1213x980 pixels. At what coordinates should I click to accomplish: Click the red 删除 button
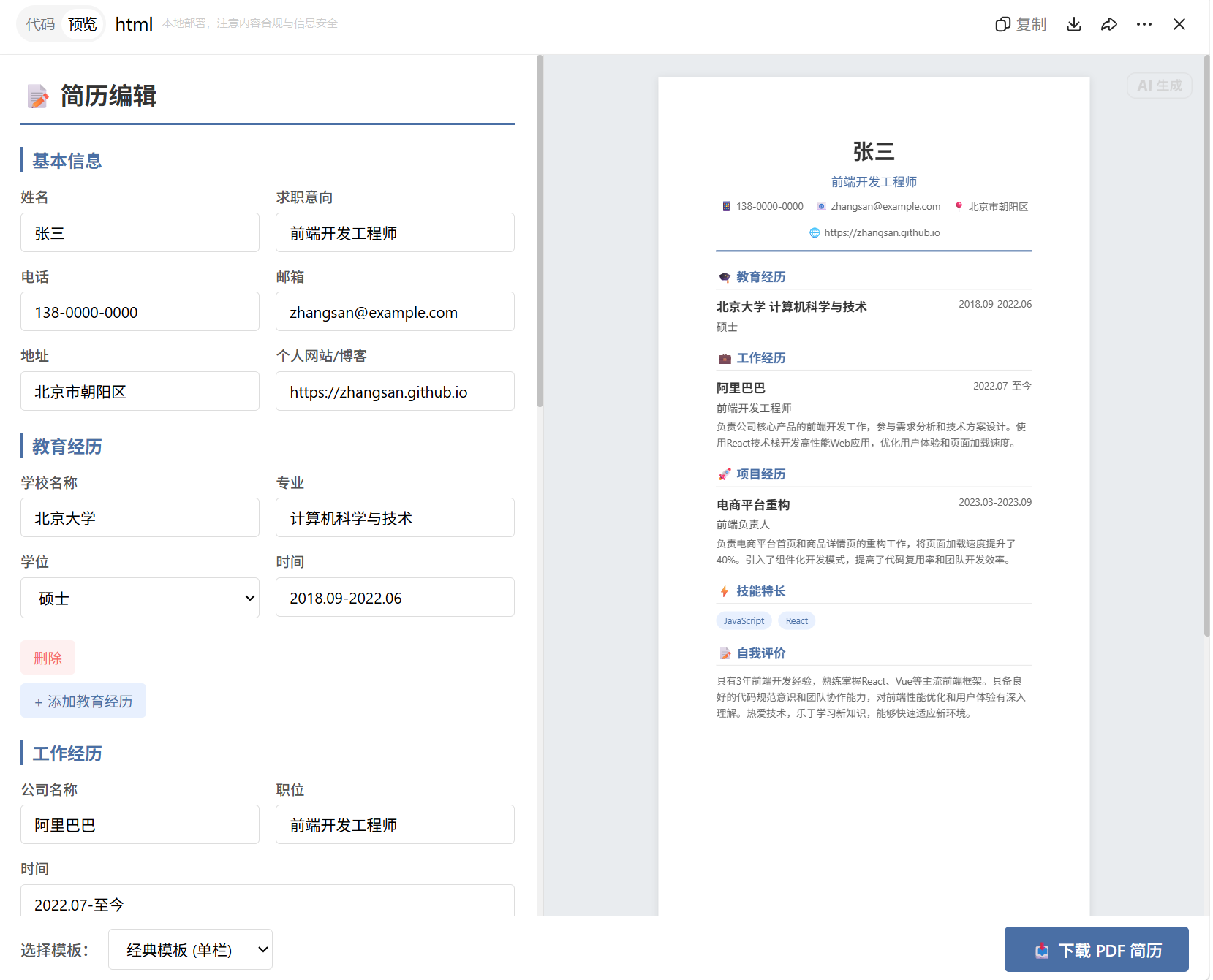tap(48, 658)
